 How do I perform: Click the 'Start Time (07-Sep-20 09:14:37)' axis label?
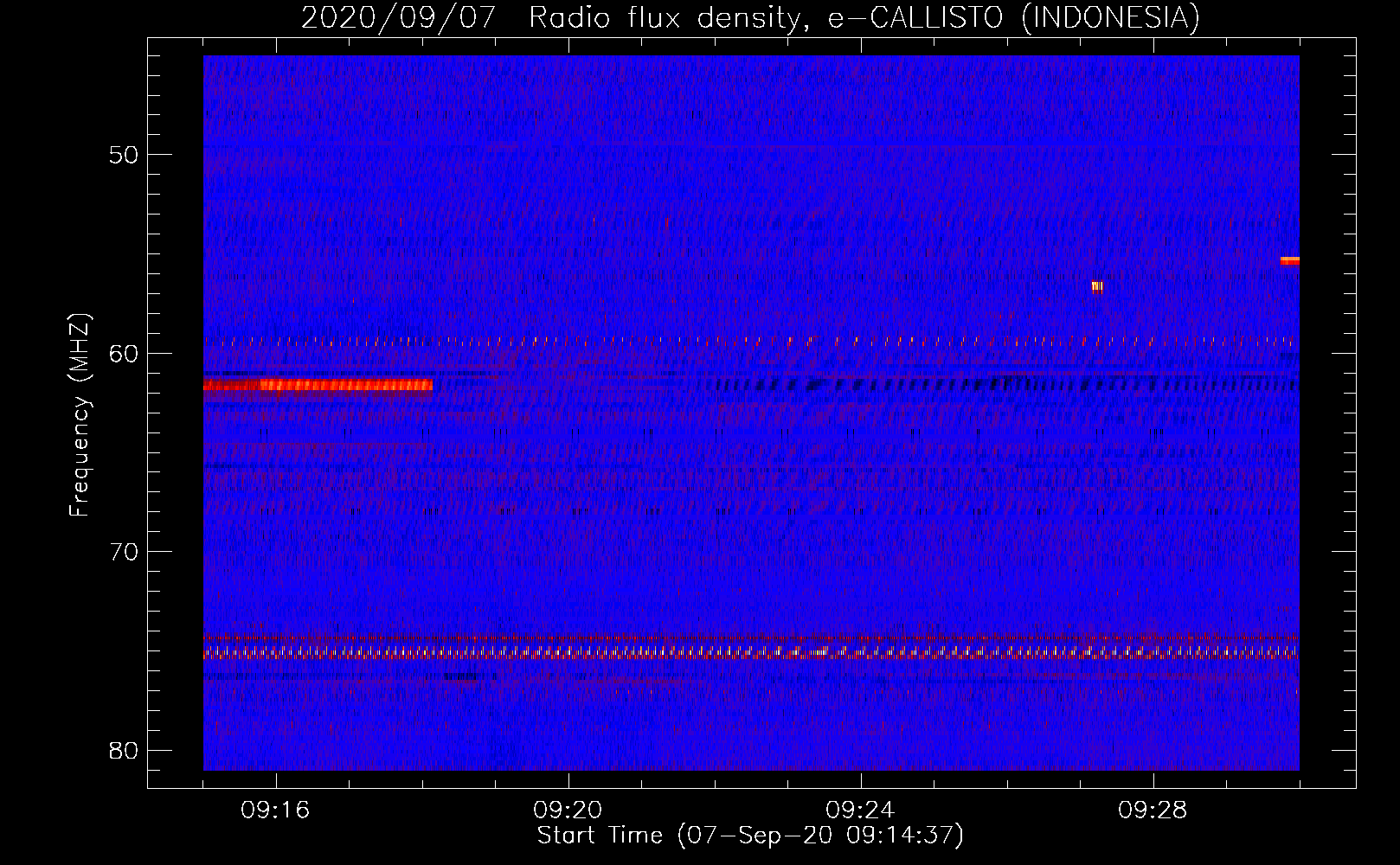tap(750, 836)
